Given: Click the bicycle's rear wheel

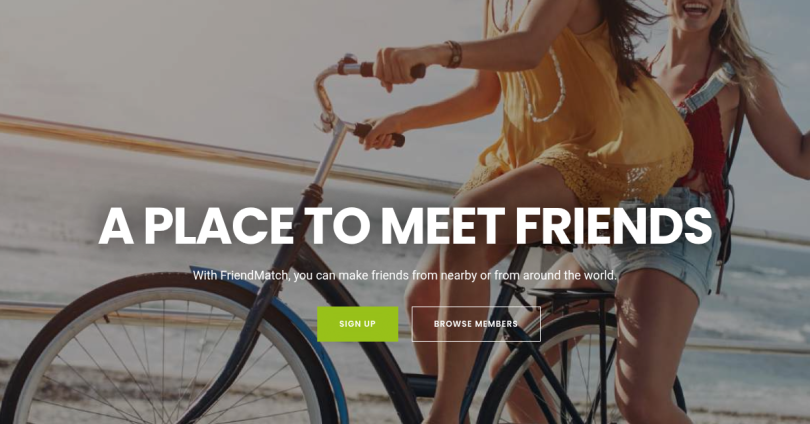Looking at the screenshot, I should (x=579, y=372).
